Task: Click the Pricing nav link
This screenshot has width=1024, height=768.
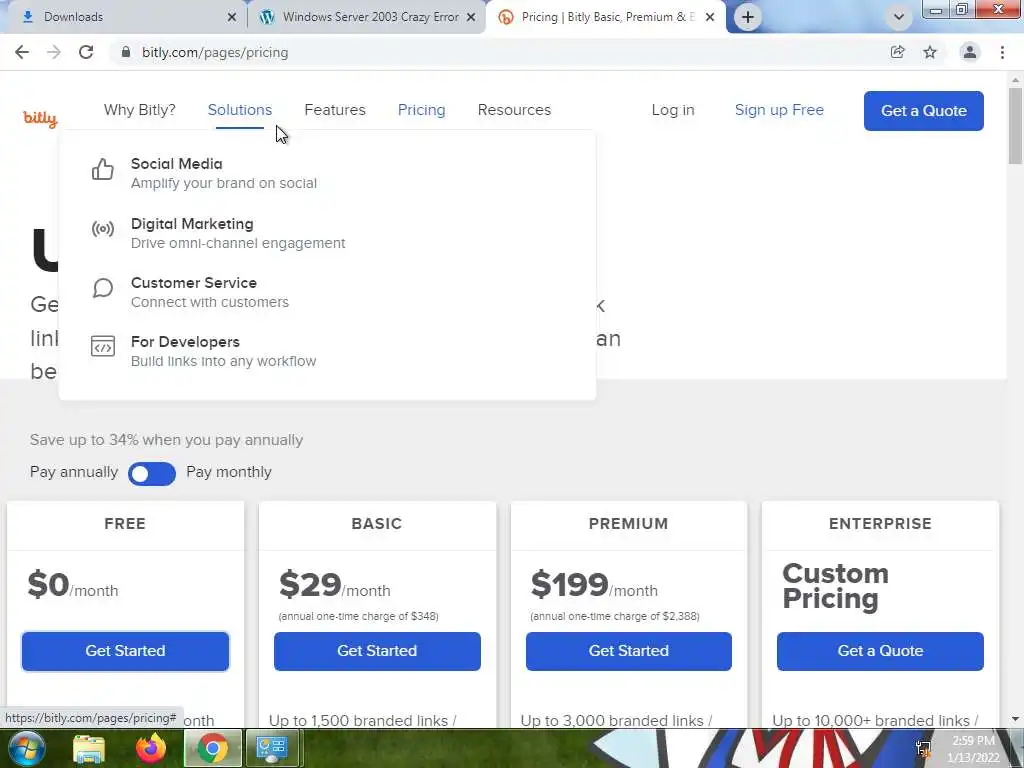Action: pos(421,110)
